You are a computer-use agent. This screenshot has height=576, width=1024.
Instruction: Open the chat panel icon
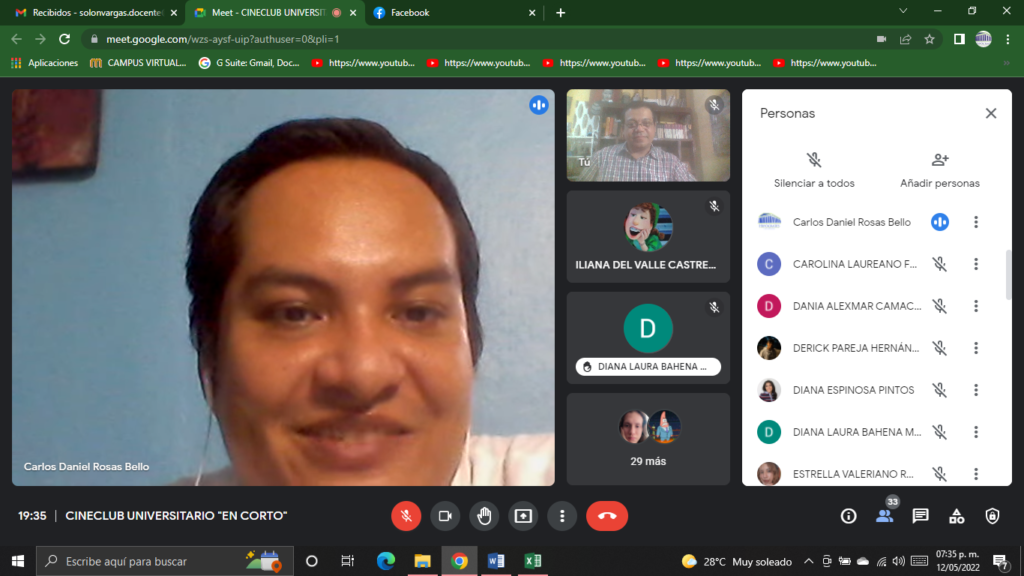[920, 516]
